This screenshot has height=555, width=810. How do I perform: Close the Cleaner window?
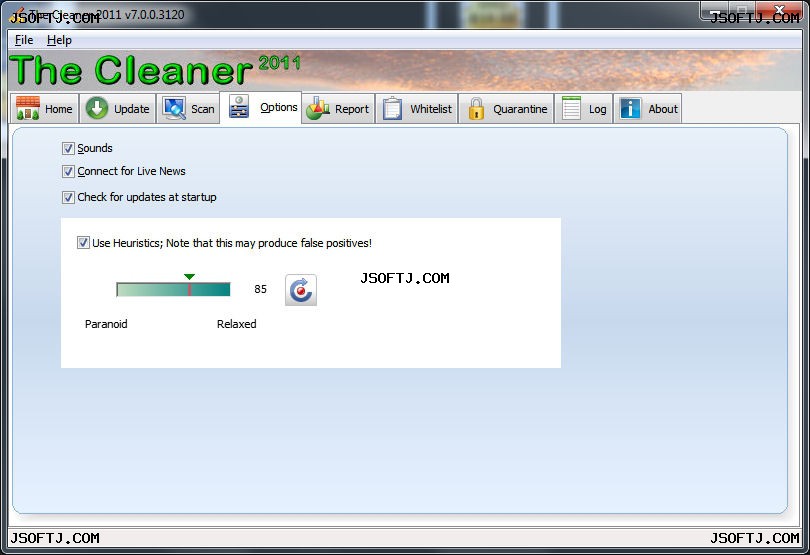coord(780,10)
